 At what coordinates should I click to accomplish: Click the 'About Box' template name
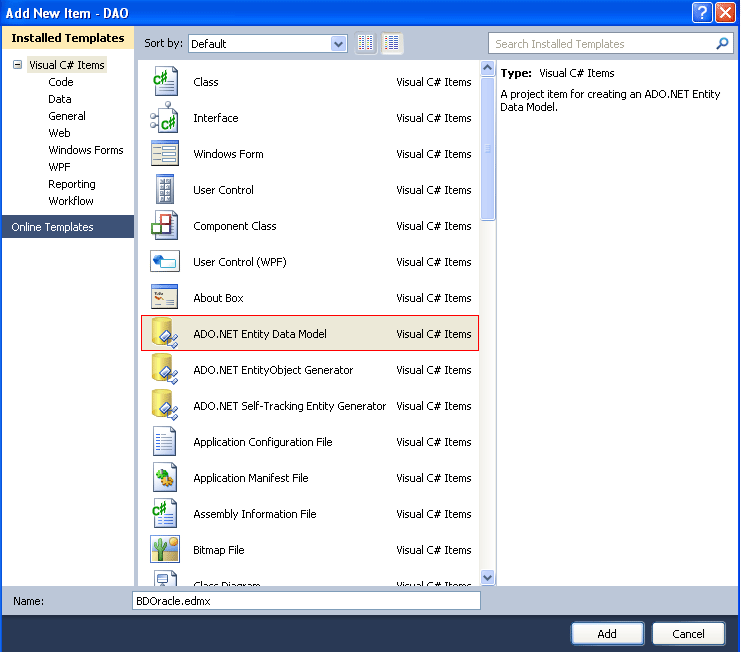tap(218, 298)
